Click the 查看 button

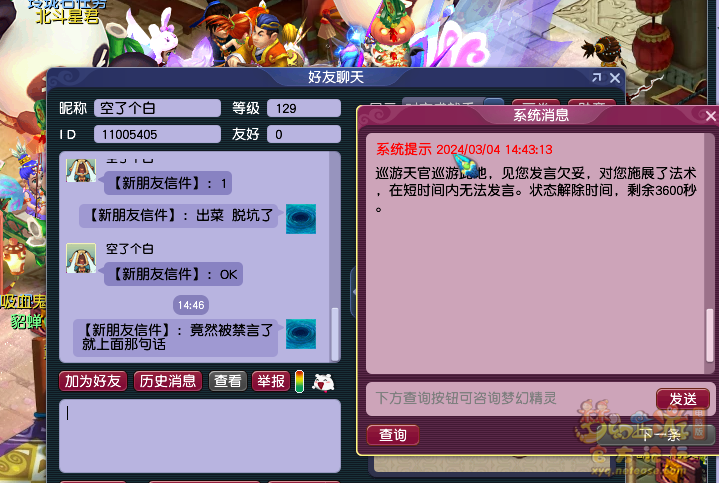pyautogui.click(x=228, y=381)
